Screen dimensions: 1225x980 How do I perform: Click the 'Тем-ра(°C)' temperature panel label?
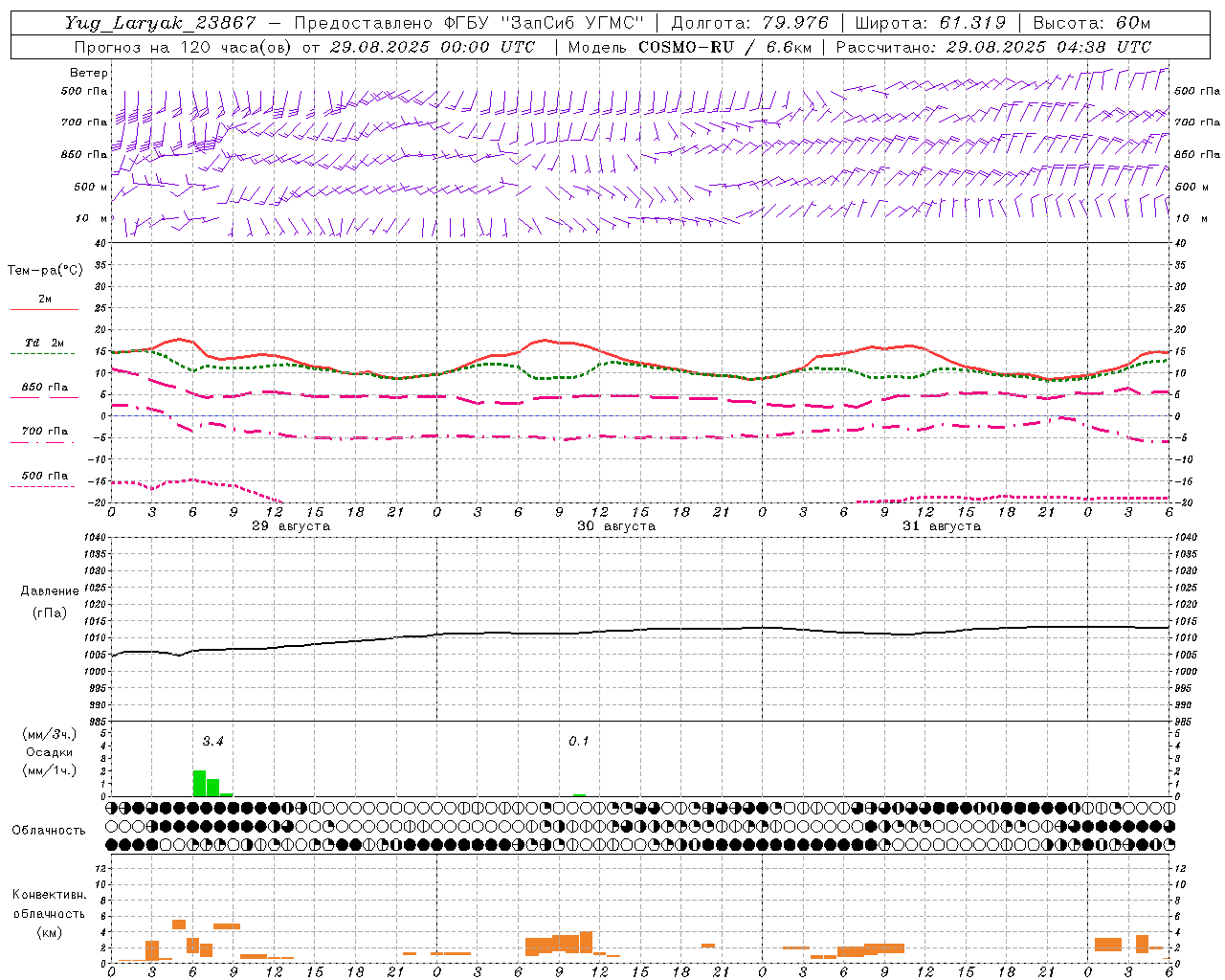[x=45, y=271]
